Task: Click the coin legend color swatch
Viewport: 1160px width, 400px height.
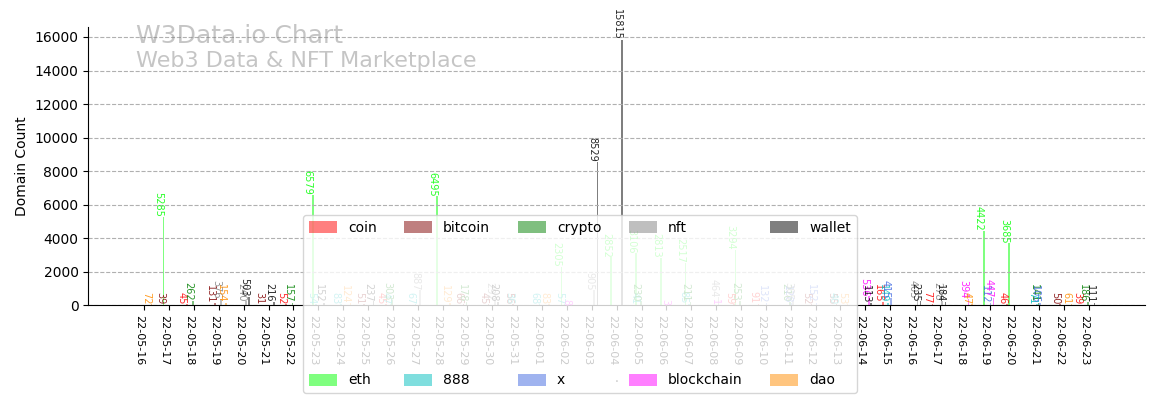Action: click(x=323, y=228)
